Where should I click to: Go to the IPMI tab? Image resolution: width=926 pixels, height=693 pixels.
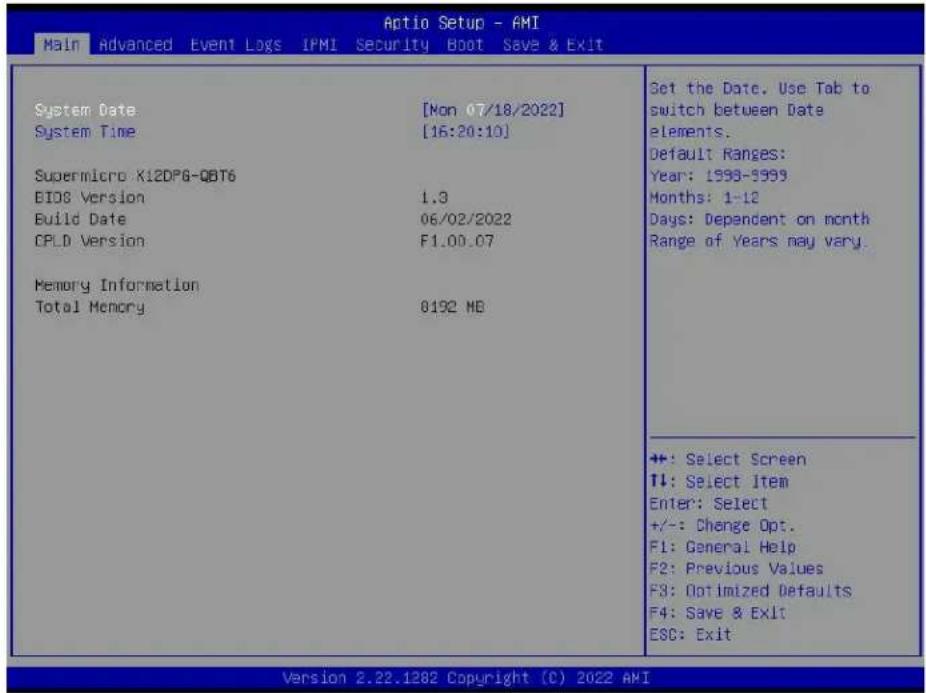(319, 45)
